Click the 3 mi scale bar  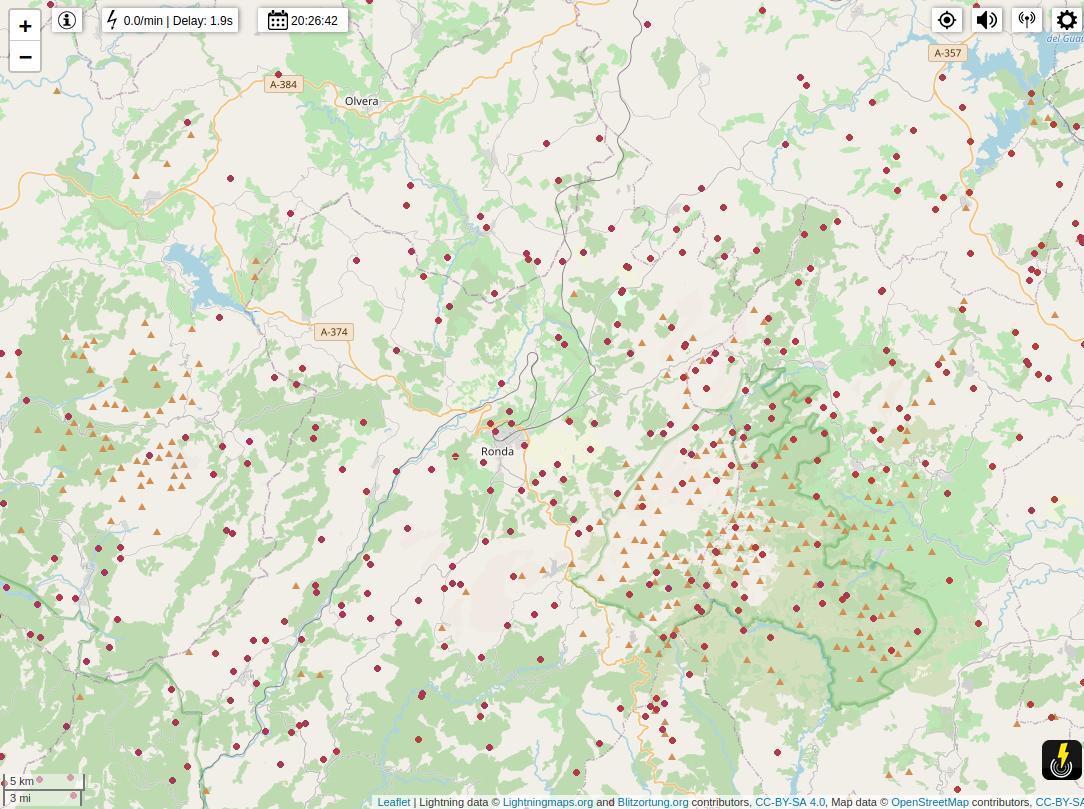[x=41, y=798]
